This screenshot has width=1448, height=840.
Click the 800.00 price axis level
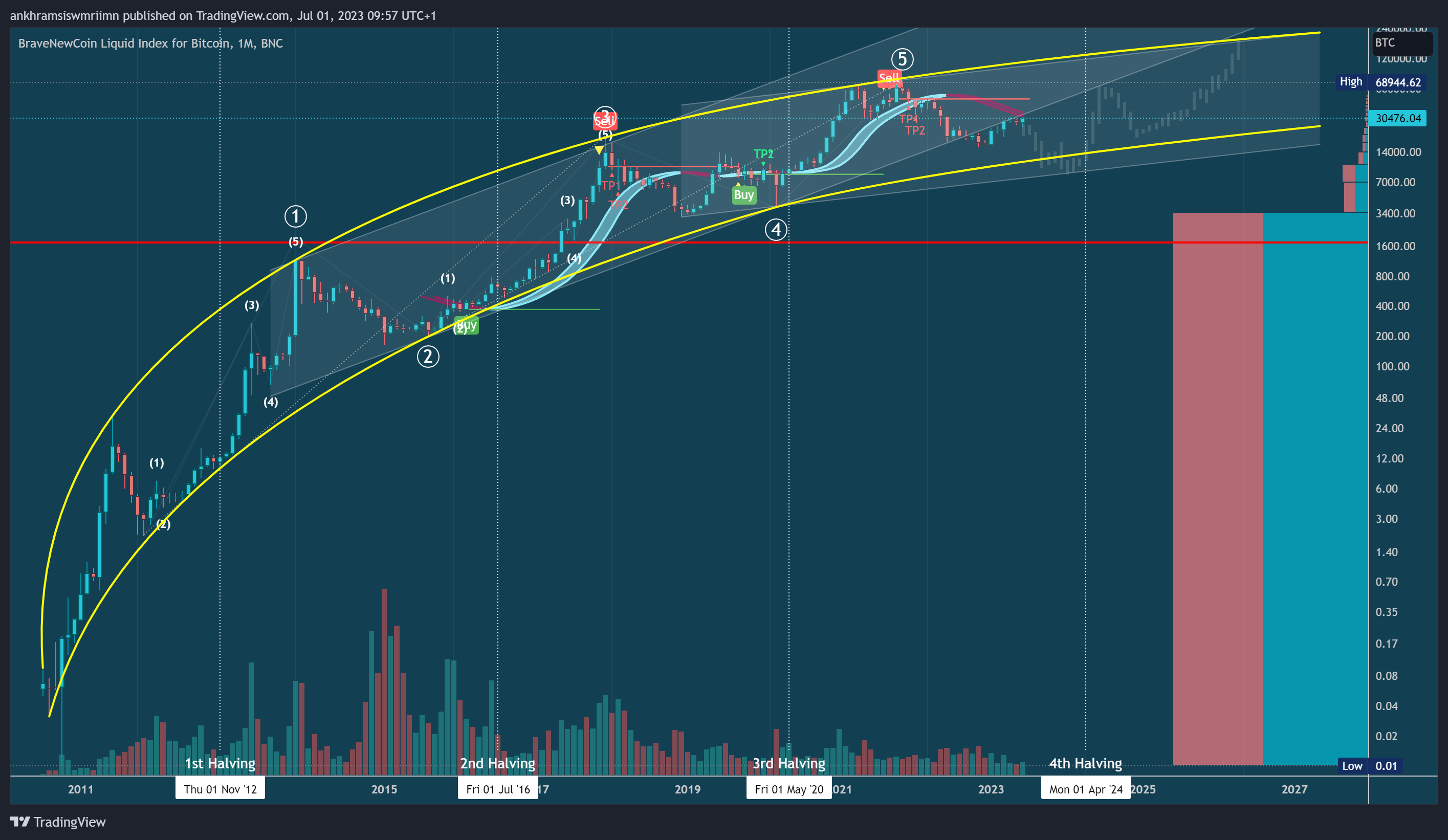1392,276
